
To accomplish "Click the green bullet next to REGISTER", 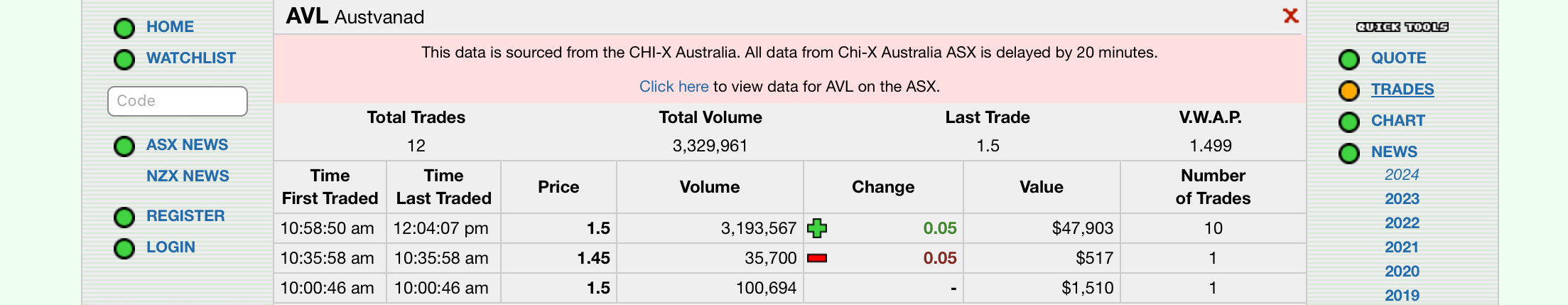I will [124, 218].
